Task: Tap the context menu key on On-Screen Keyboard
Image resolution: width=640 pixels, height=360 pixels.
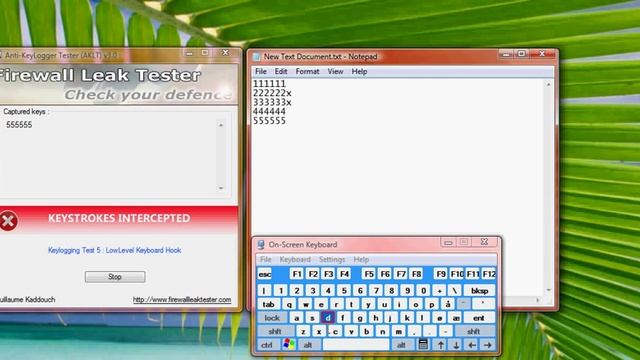Action: (x=423, y=344)
